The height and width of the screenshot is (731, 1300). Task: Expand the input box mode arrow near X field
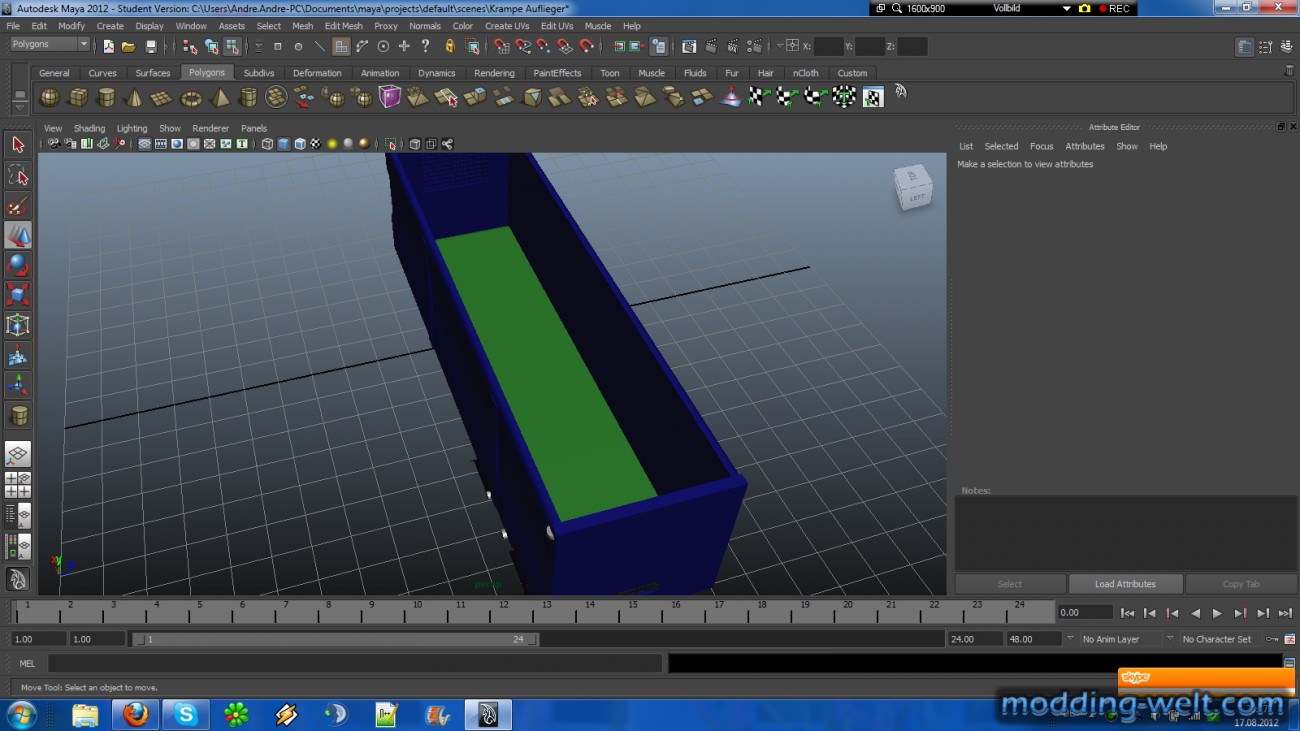coord(780,46)
